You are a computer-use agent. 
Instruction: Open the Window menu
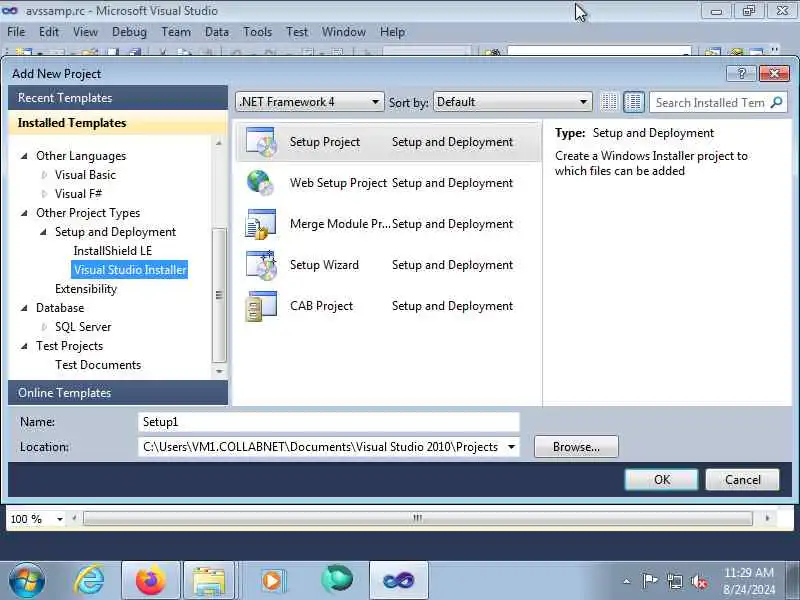pos(343,32)
